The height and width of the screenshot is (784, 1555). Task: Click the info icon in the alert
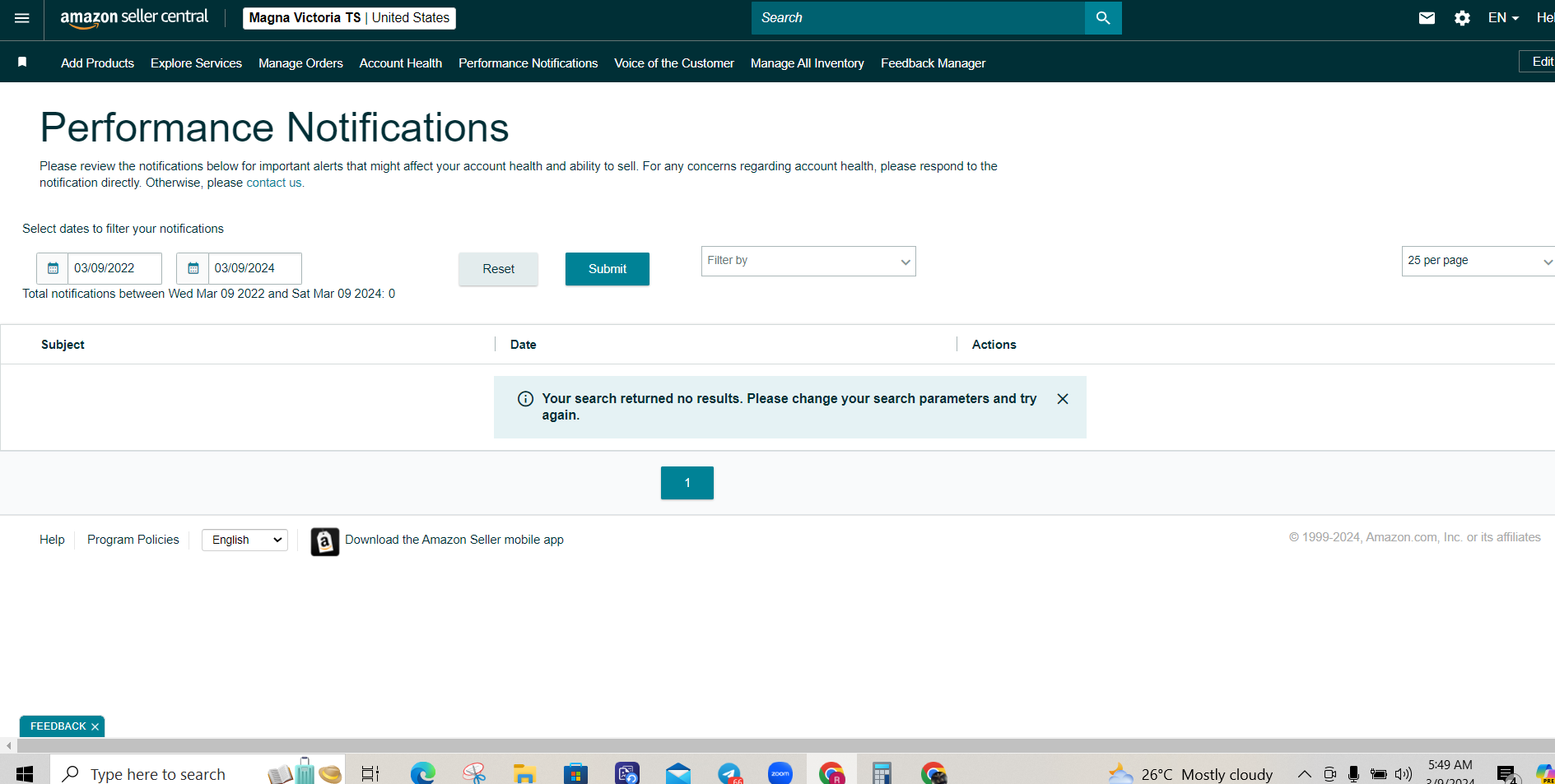tap(525, 399)
